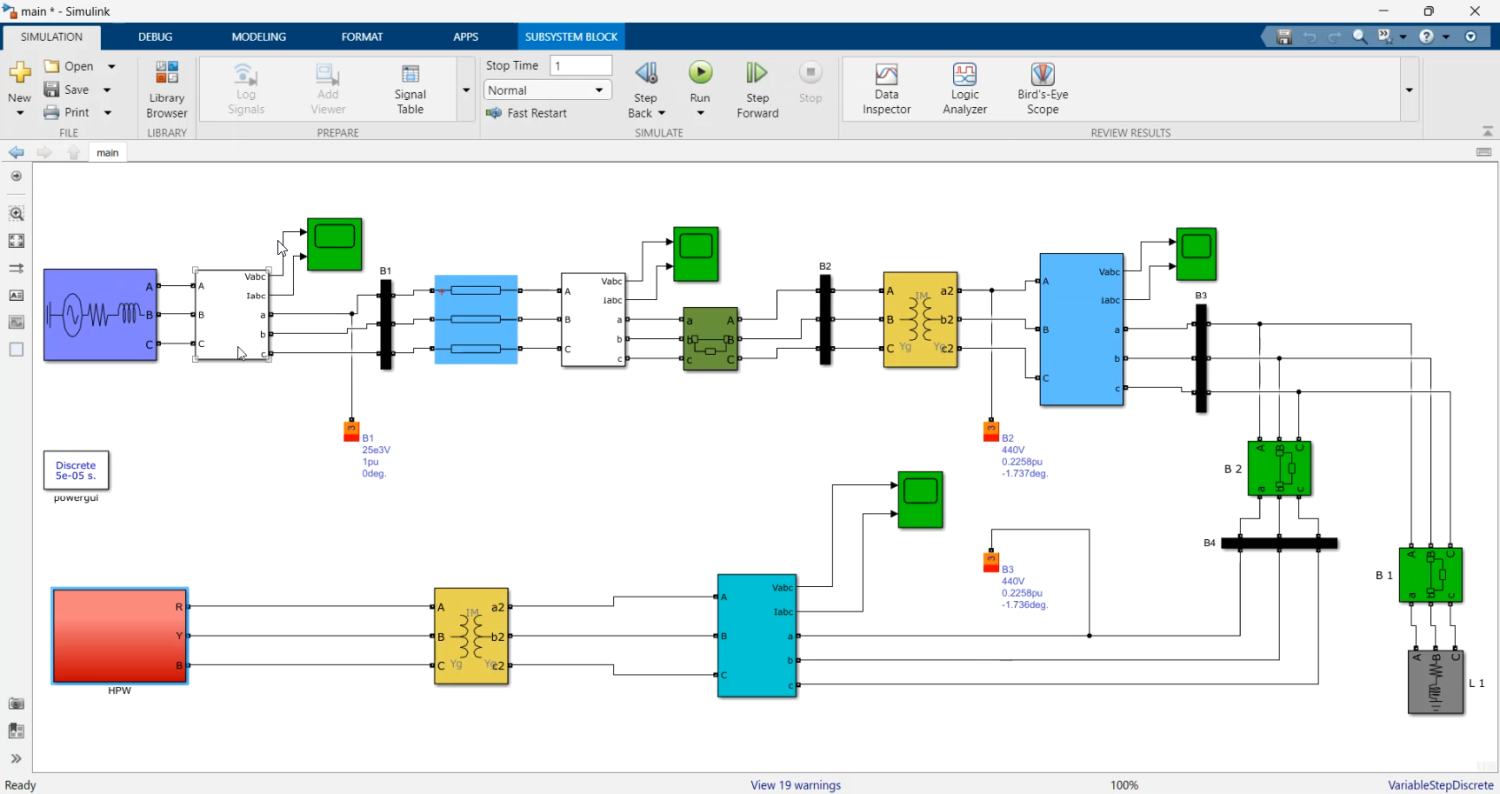Switch to the MODELING tab
This screenshot has width=1500, height=794.
[258, 37]
